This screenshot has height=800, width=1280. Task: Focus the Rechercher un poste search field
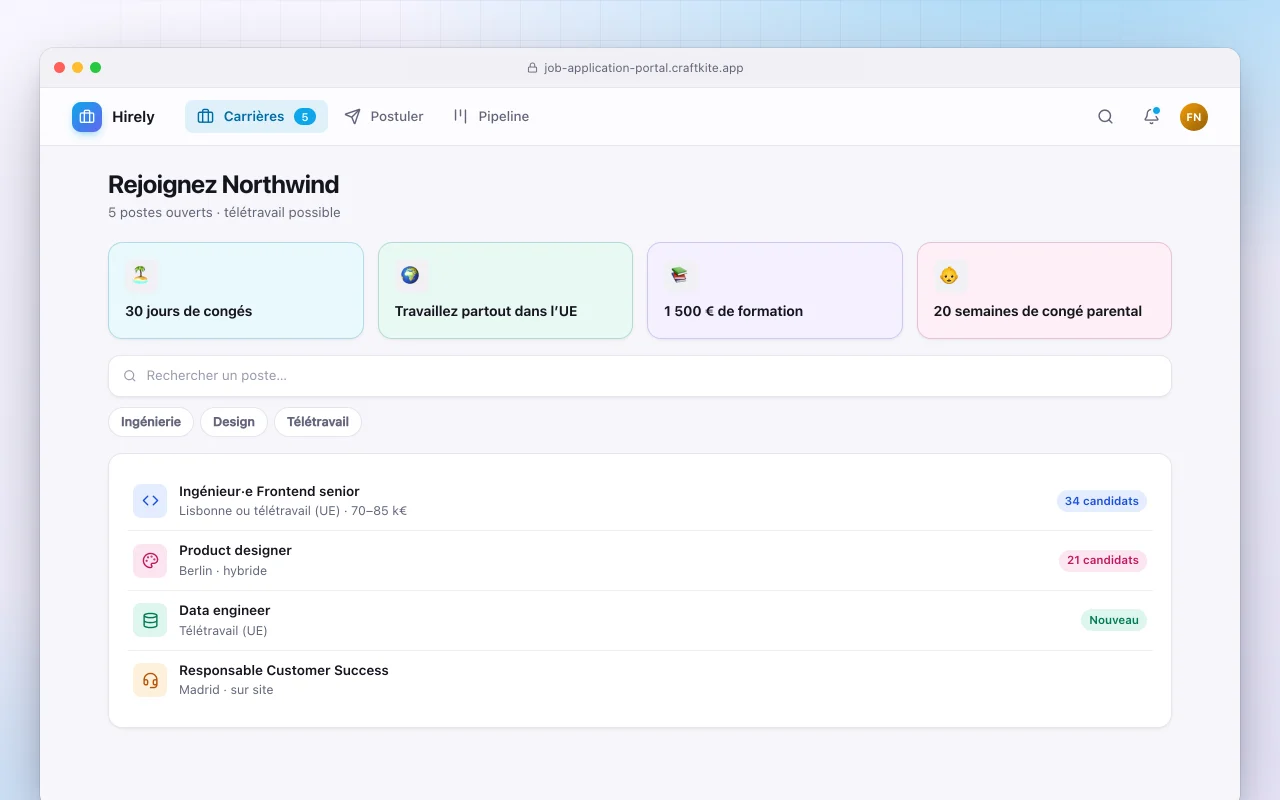click(x=640, y=376)
